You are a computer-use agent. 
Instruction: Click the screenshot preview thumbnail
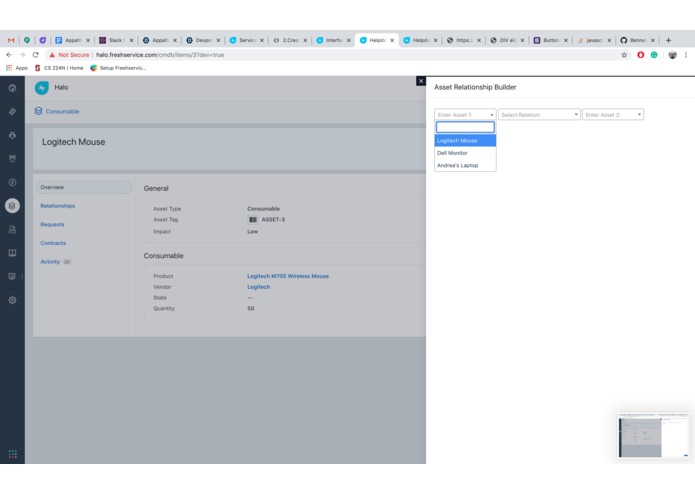pos(653,435)
